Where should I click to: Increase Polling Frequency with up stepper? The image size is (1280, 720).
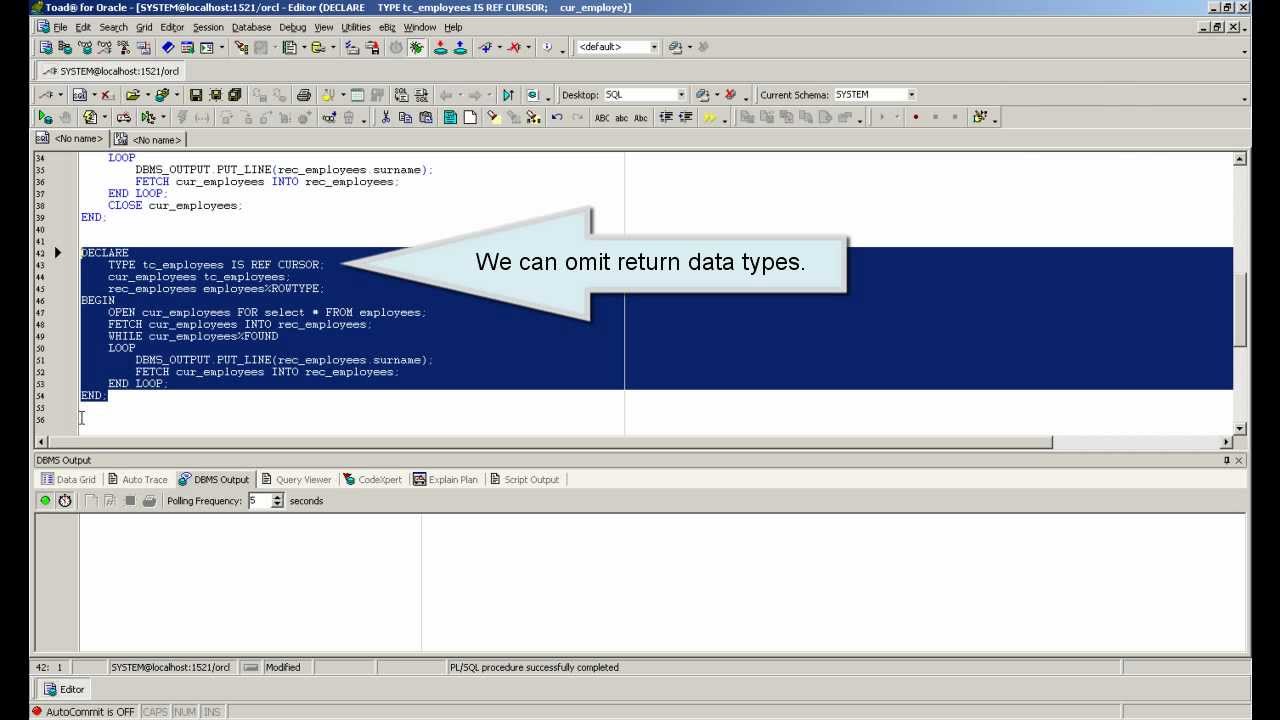tap(277, 497)
